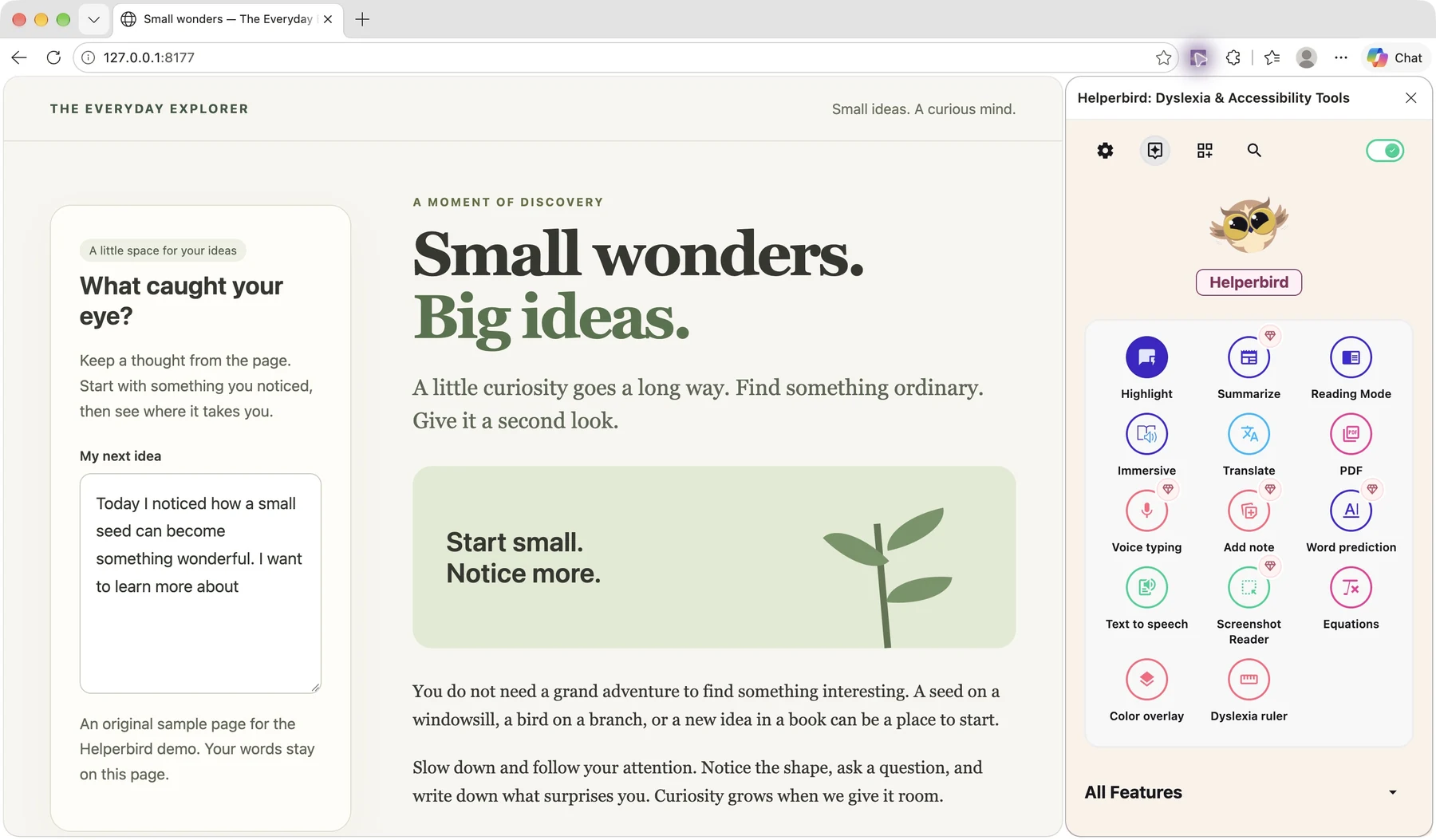
Task: Start Voice typing
Action: tap(1146, 511)
